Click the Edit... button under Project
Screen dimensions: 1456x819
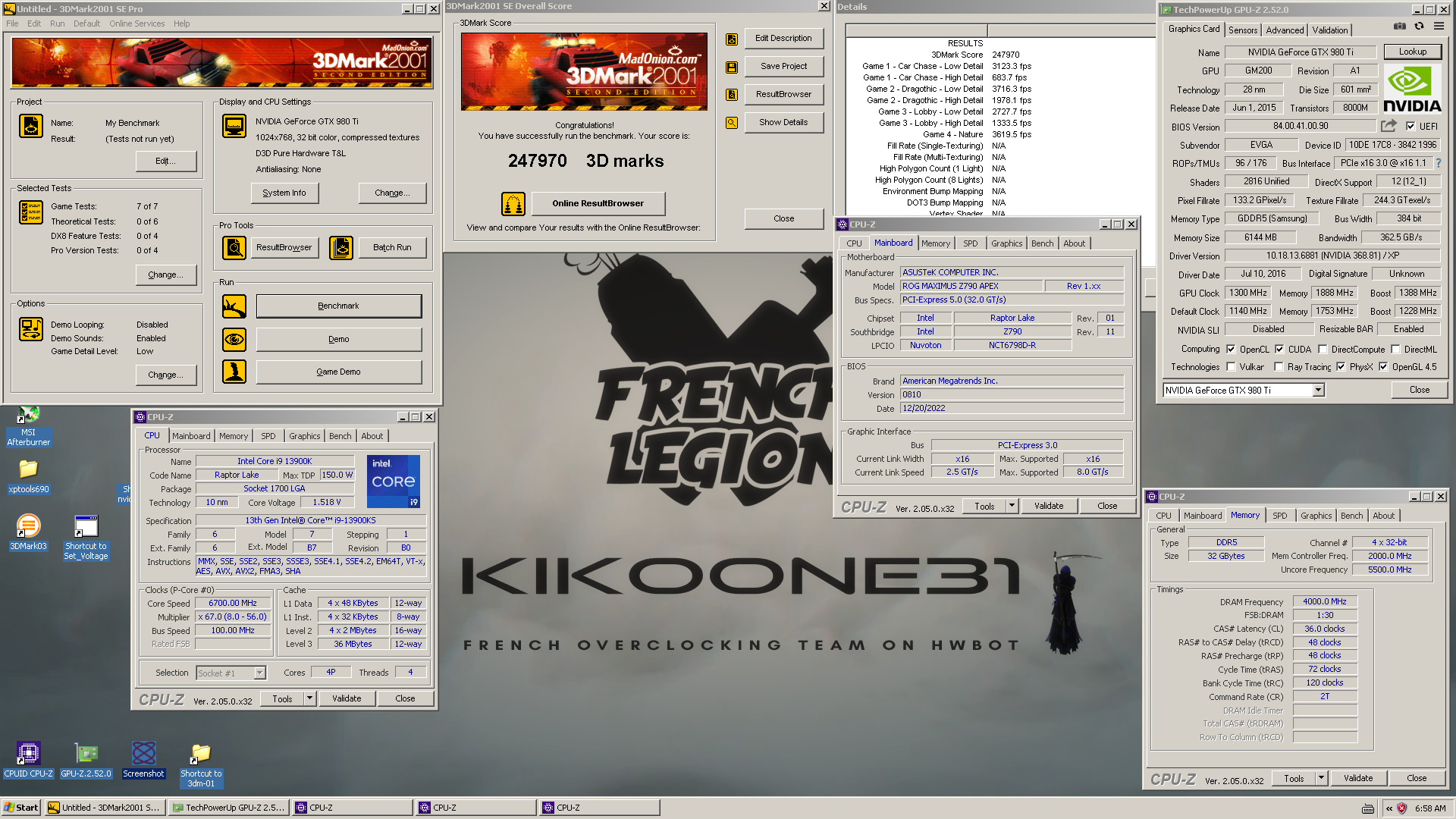(x=165, y=161)
